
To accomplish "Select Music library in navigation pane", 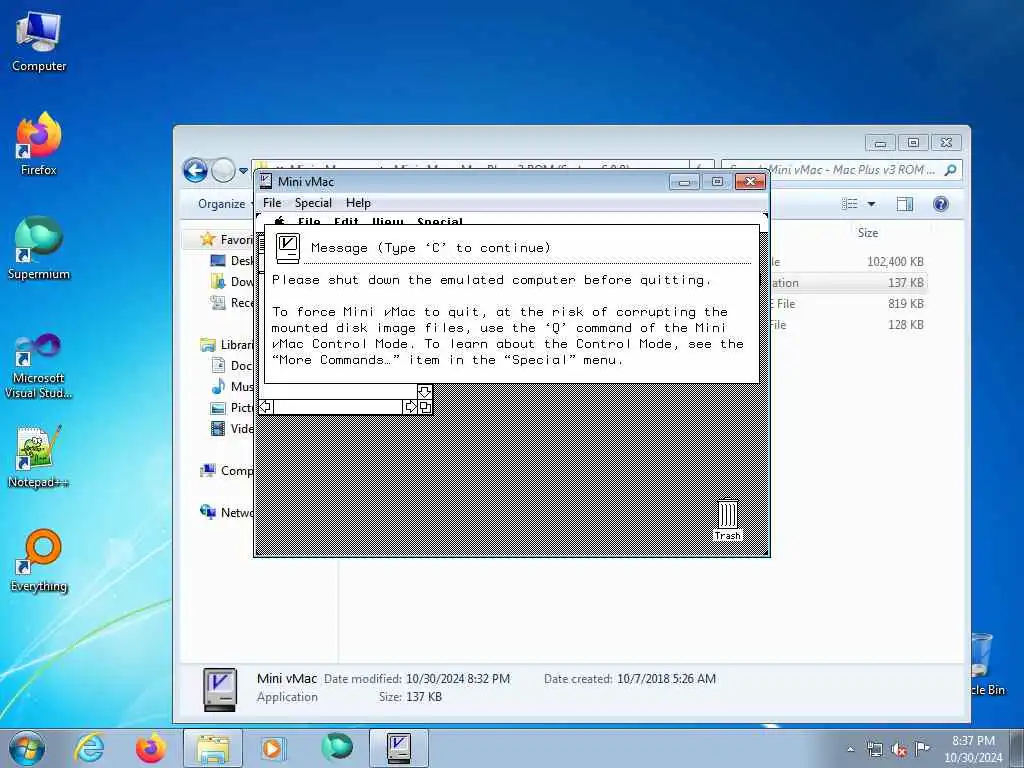I will click(x=232, y=387).
